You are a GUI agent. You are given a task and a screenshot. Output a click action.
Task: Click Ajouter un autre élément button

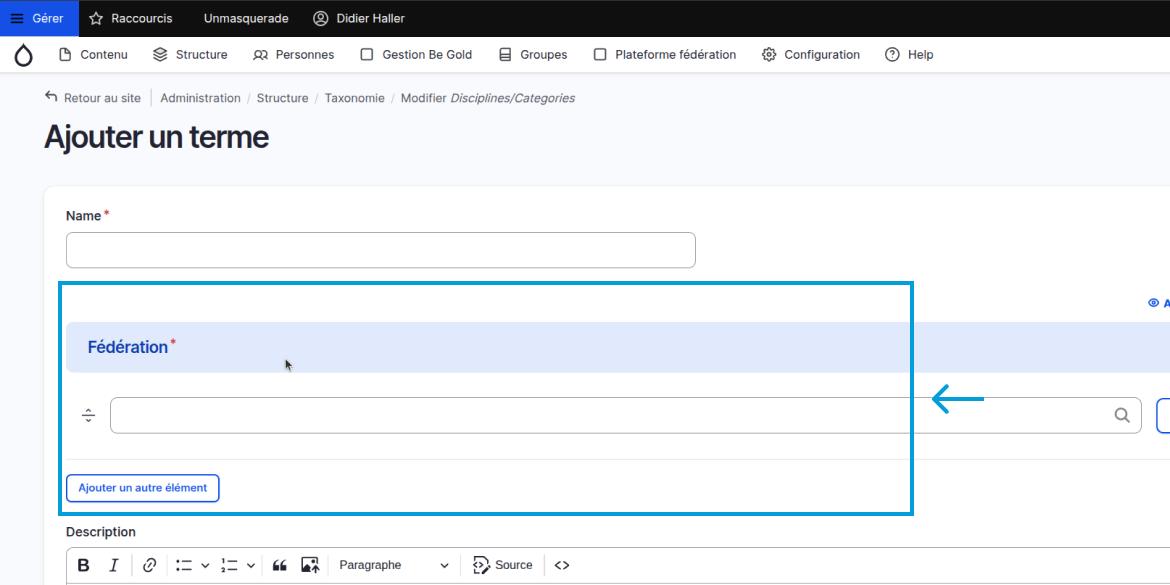[143, 488]
